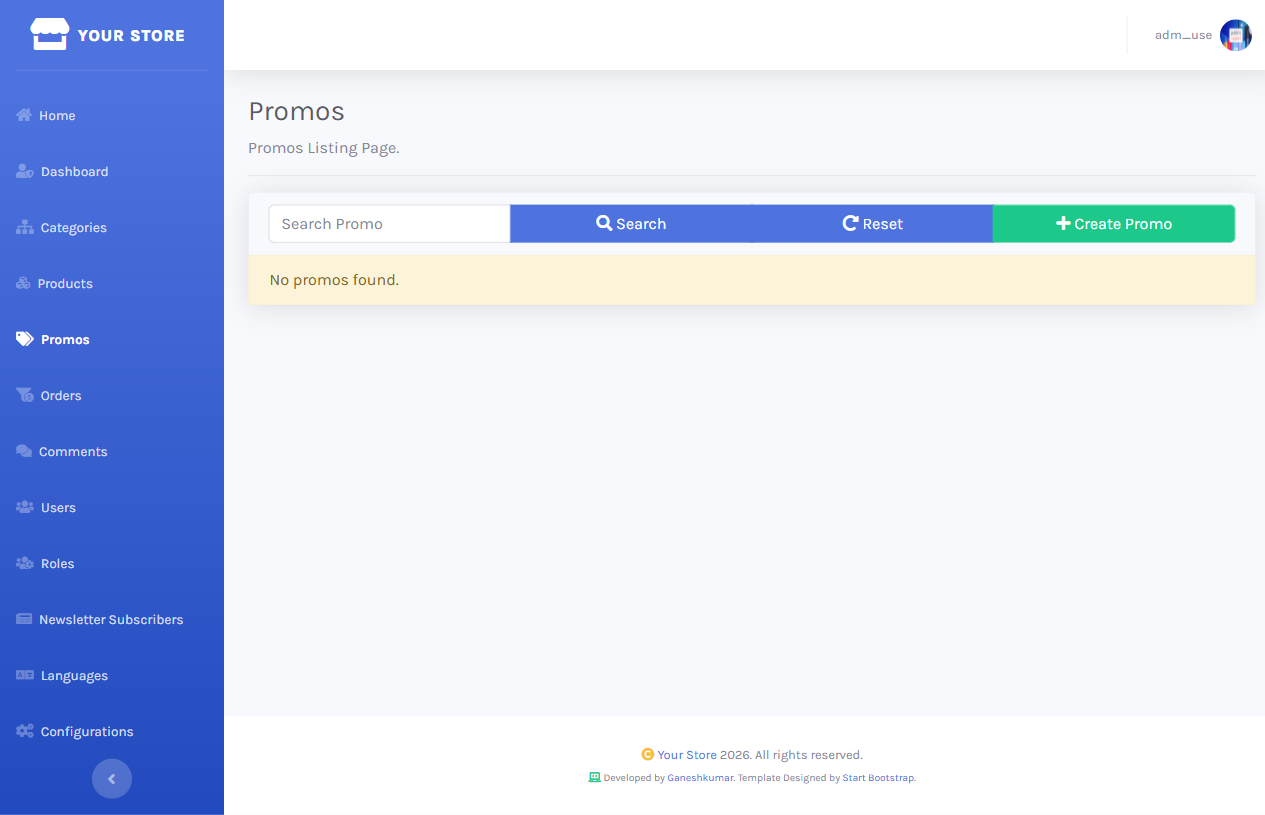Image resolution: width=1265 pixels, height=815 pixels.
Task: Click the Home house icon
Action: point(24,115)
